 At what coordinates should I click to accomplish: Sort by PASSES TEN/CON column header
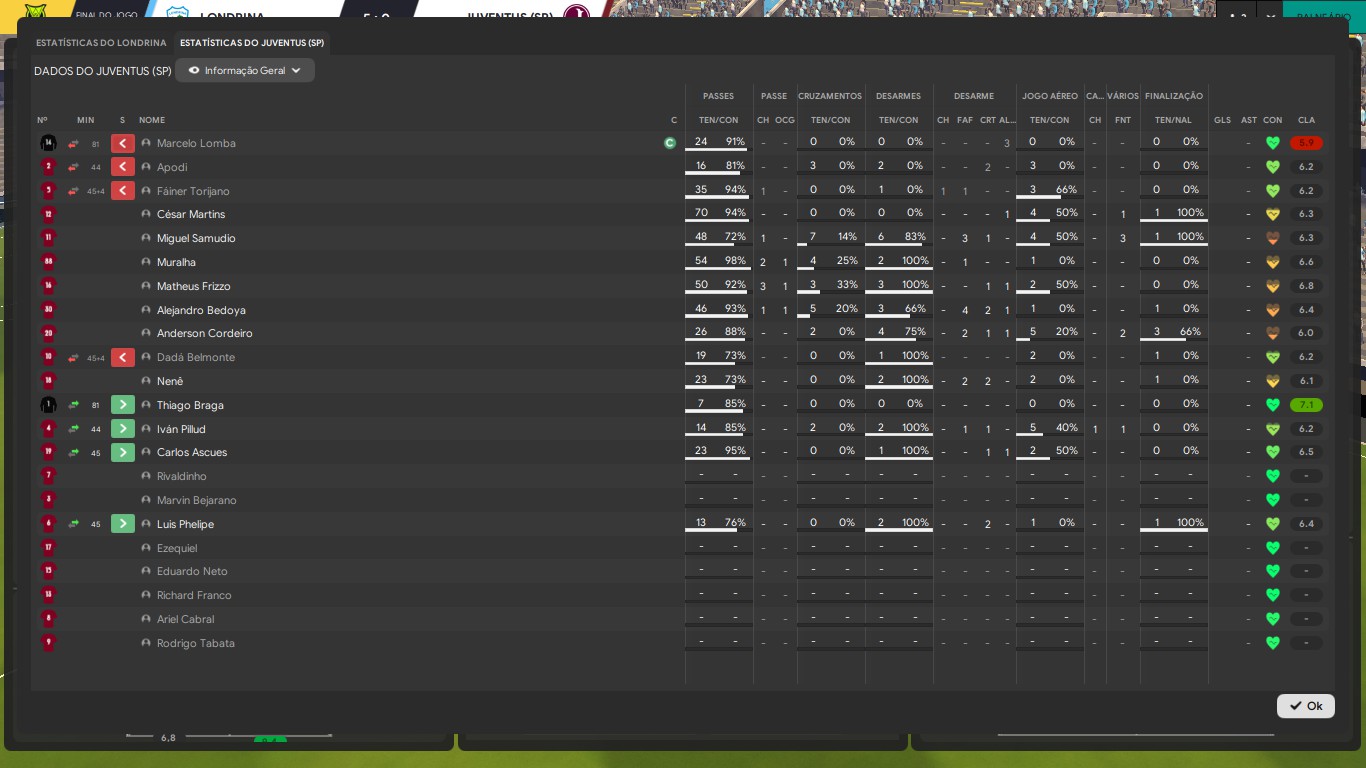[718, 120]
